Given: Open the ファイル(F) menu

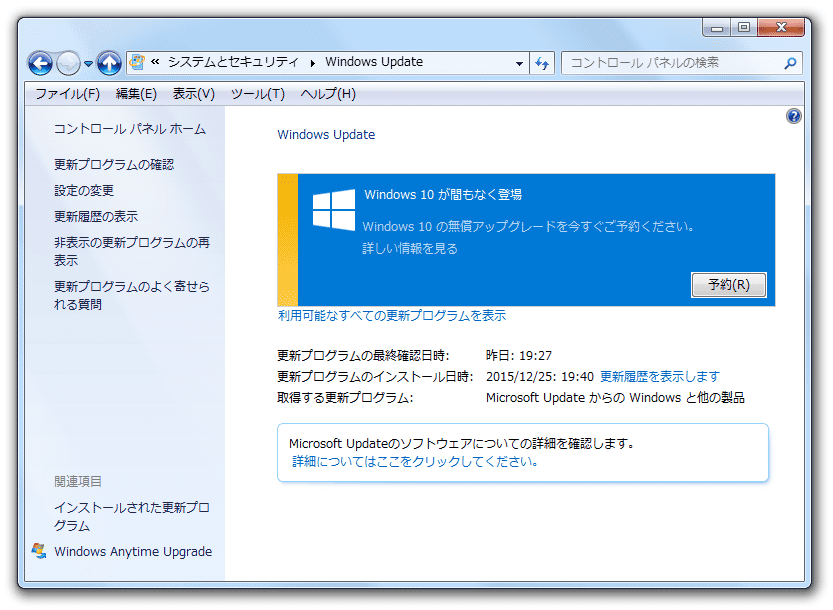Looking at the screenshot, I should coord(67,94).
